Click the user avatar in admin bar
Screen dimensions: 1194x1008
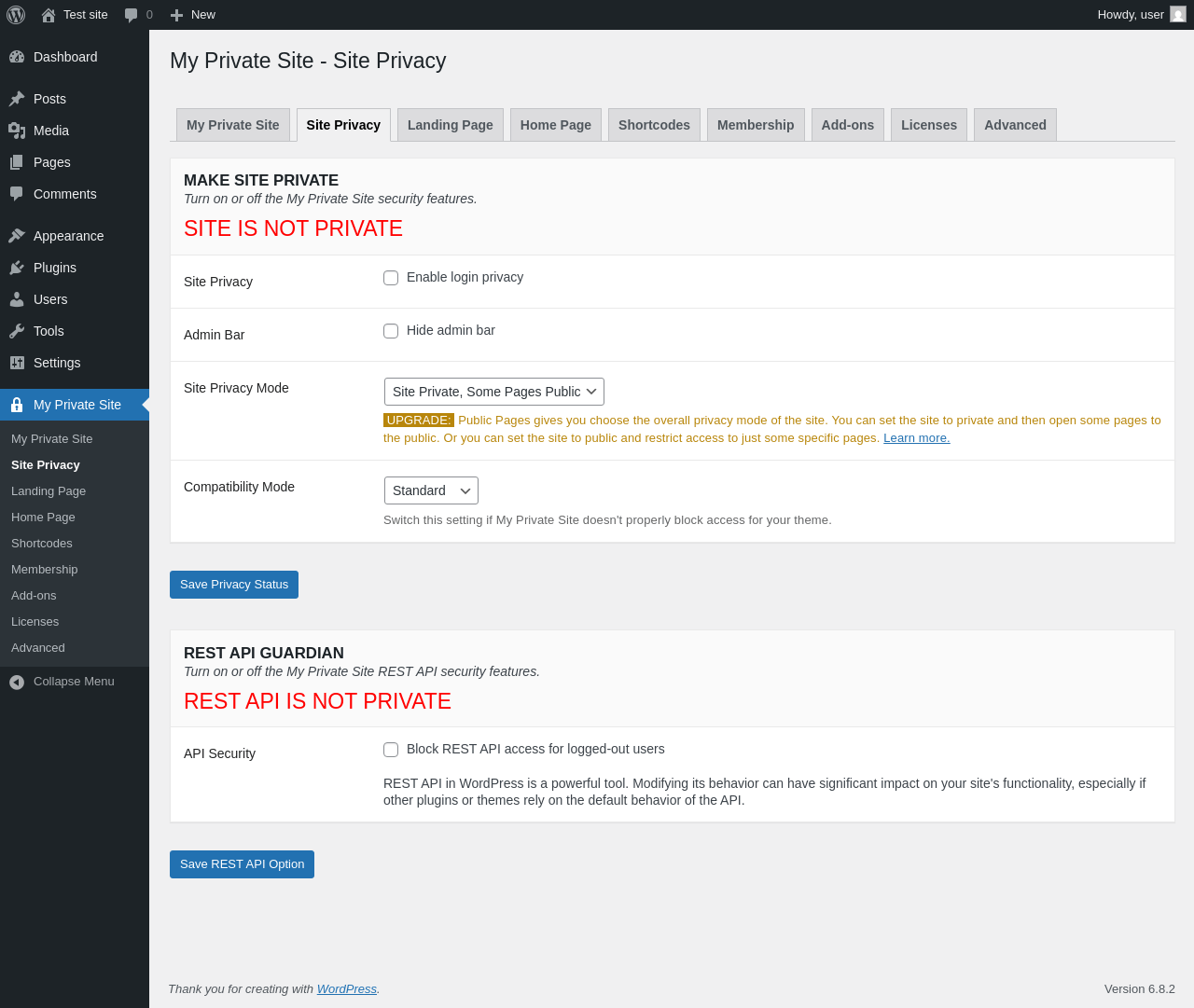tap(1178, 15)
